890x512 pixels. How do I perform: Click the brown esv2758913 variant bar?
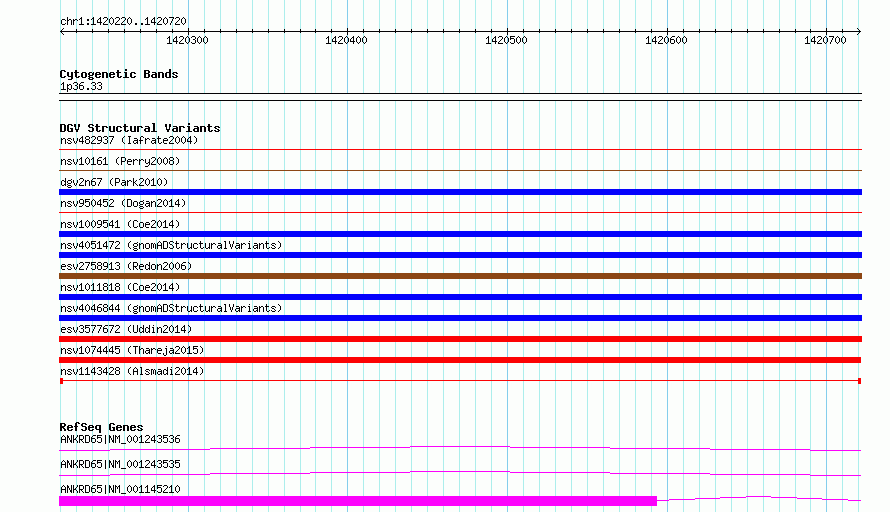(460, 276)
